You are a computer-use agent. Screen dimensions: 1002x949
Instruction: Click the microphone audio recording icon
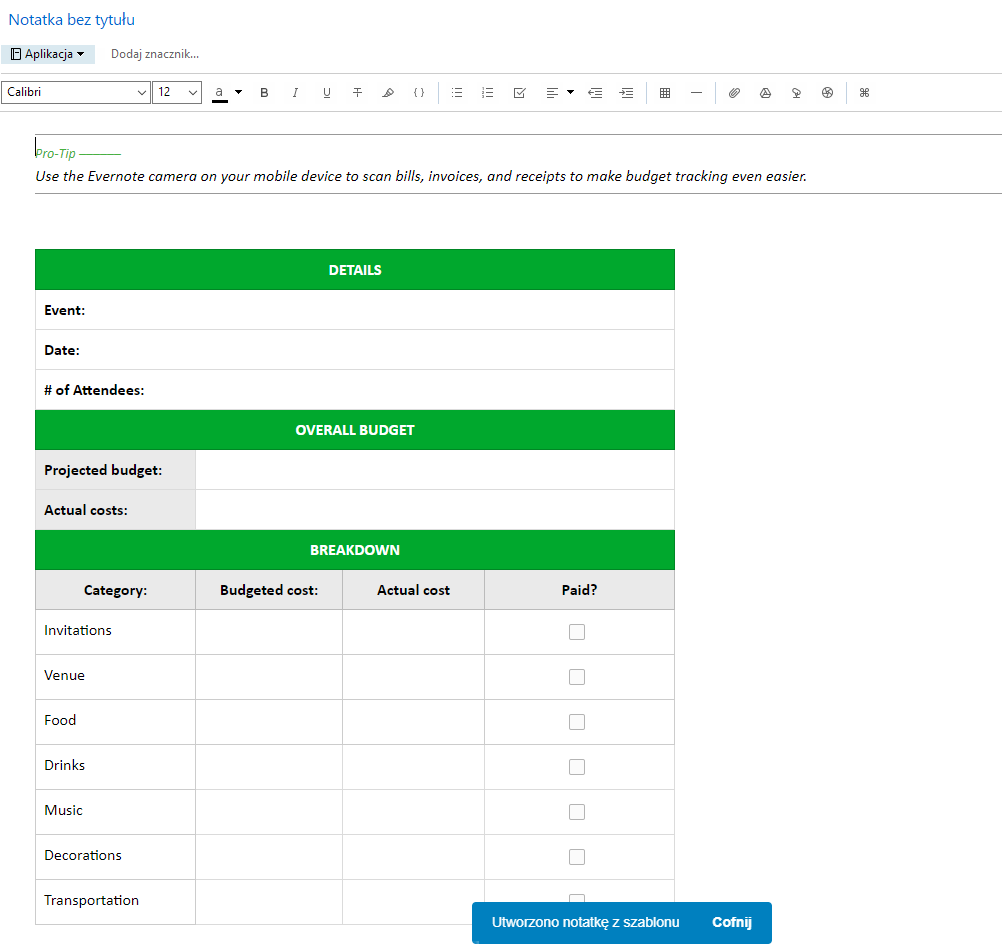(796, 93)
